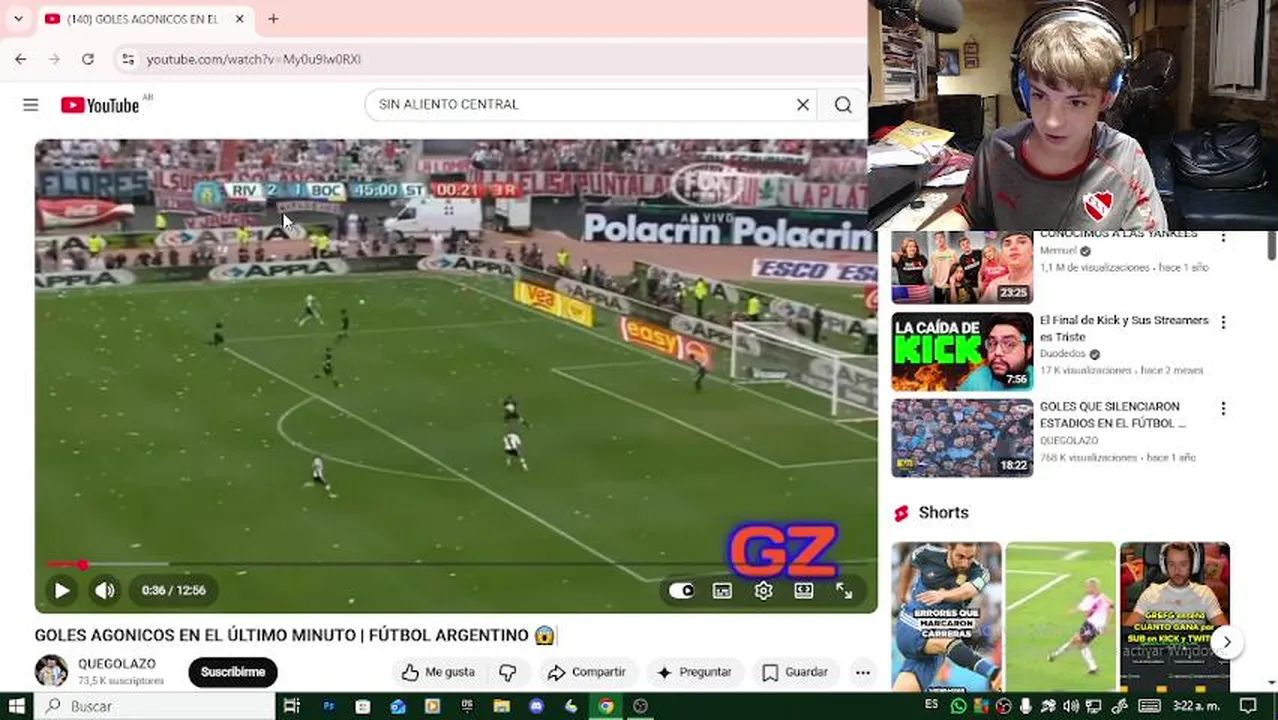Toggle the autoplay switch in the player
1278x720 pixels.
pyautogui.click(x=681, y=590)
